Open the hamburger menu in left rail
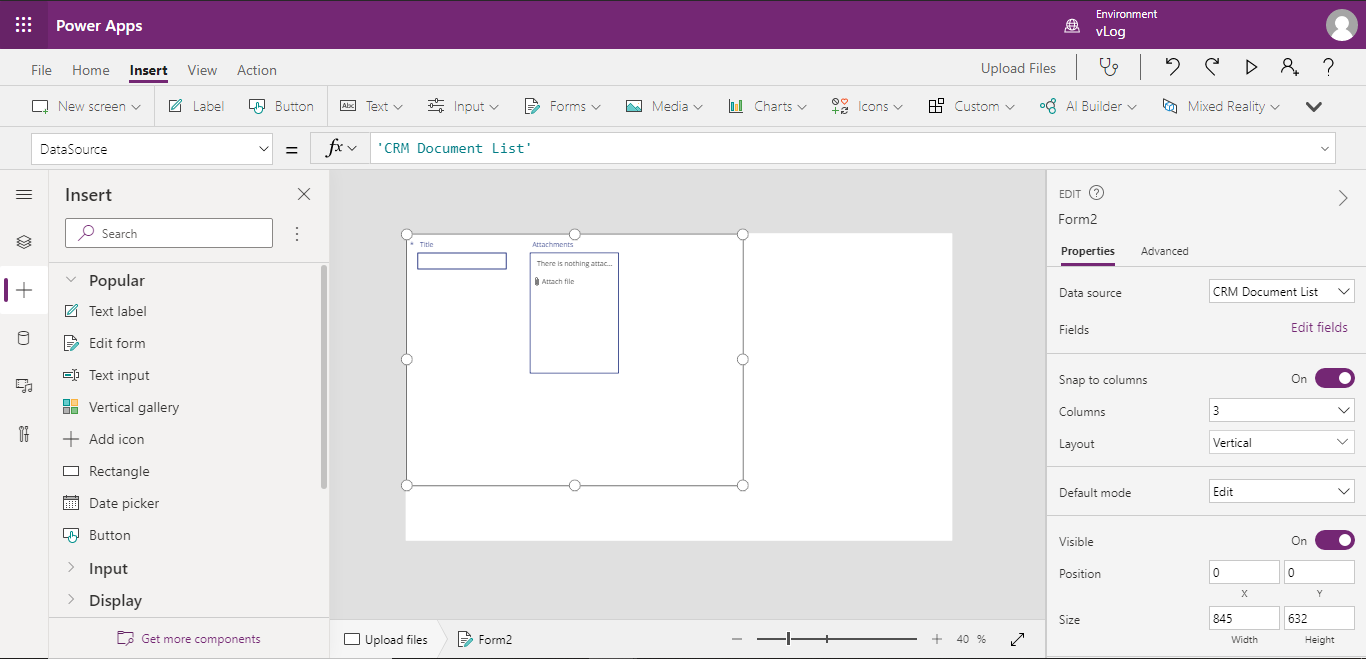Screen dimensions: 1366x659 24,195
